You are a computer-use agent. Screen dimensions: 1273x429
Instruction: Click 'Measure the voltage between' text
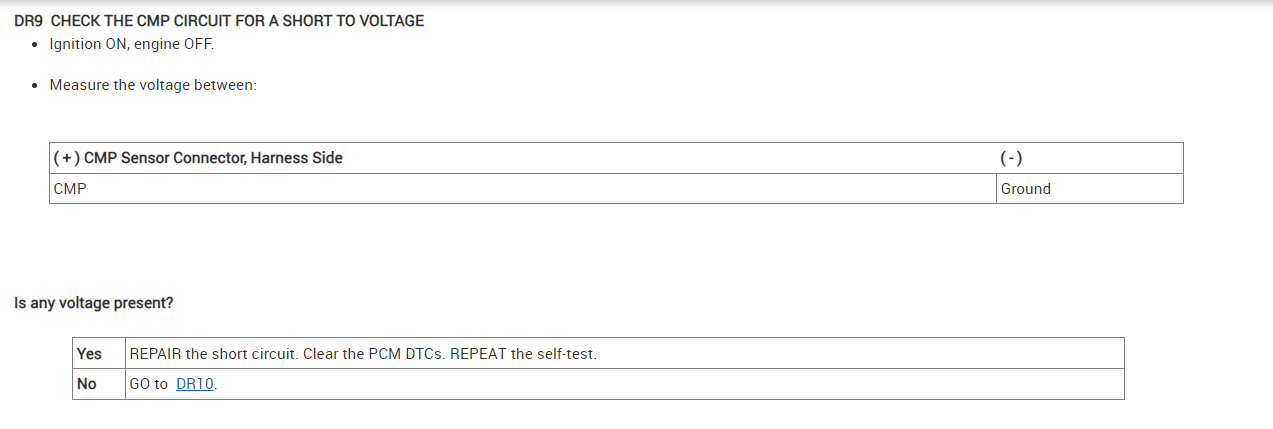[x=153, y=85]
